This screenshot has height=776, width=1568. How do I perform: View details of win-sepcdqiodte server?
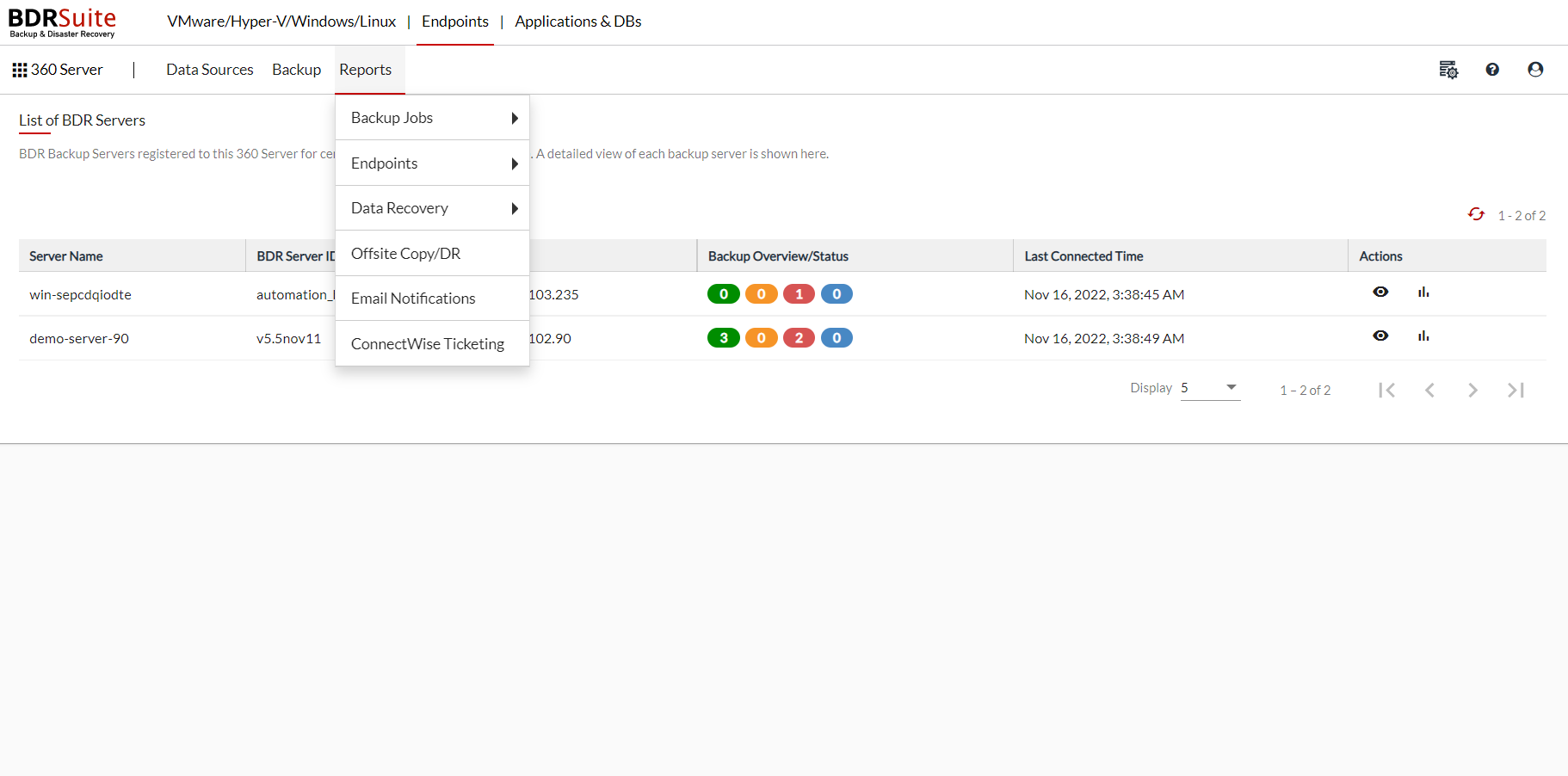1380,292
